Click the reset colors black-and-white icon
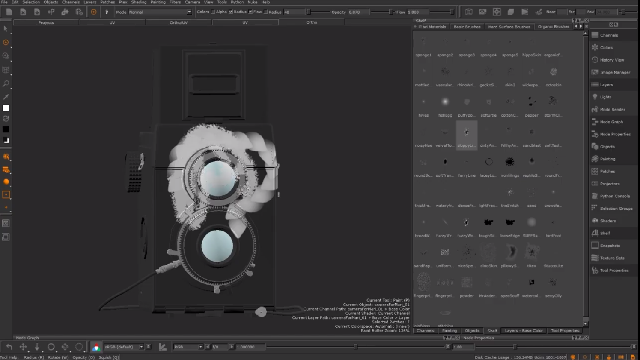The image size is (640, 360). 6,140
